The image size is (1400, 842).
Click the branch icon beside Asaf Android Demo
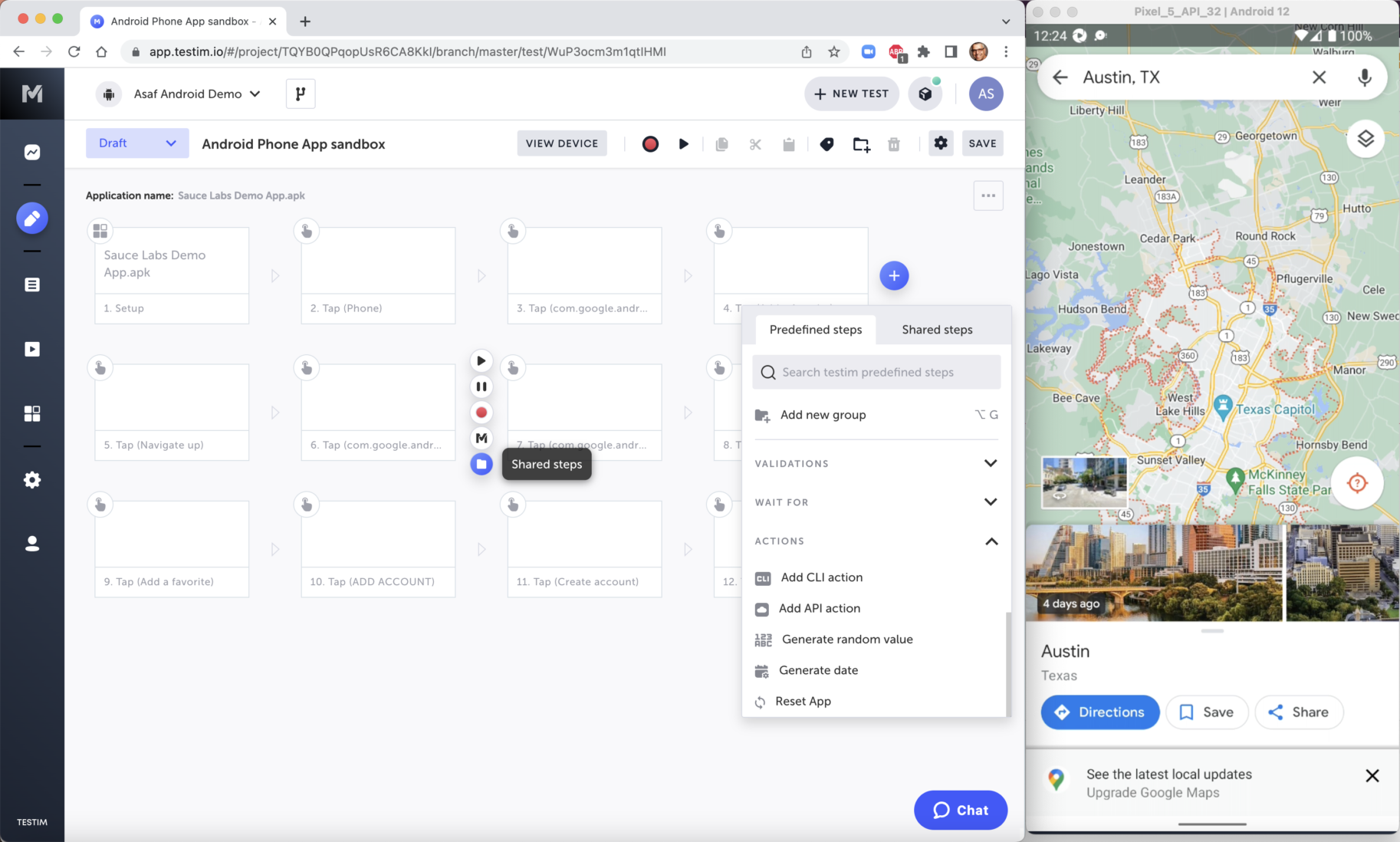tap(300, 94)
